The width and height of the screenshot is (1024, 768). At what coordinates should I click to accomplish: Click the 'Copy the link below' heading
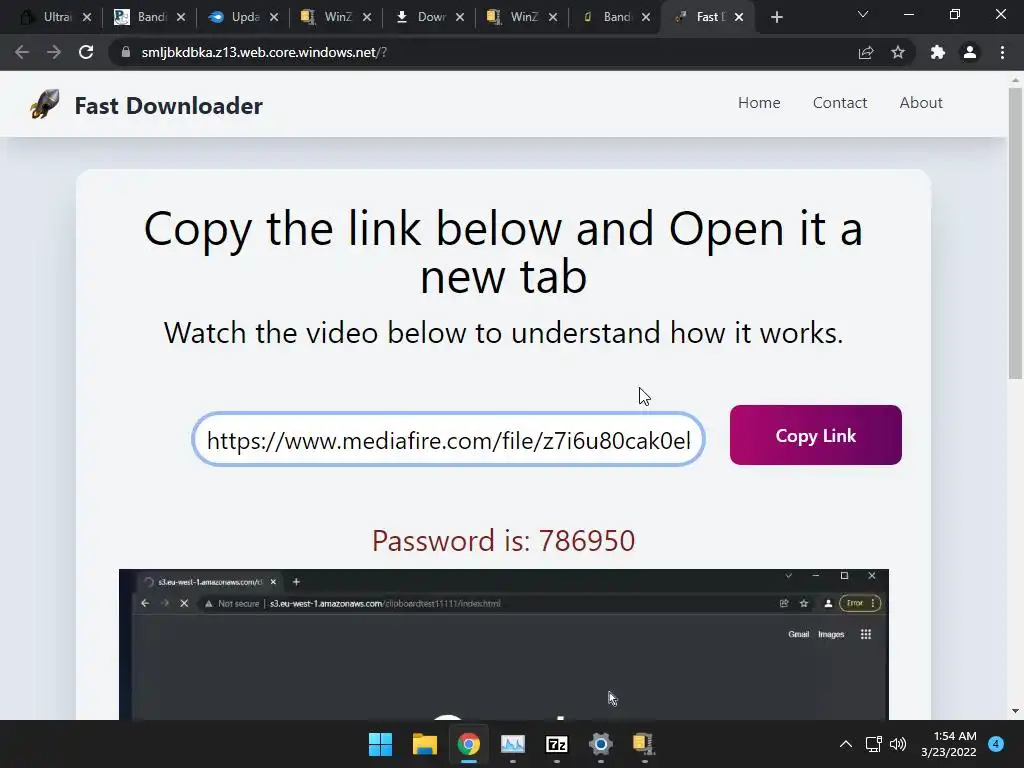[504, 253]
